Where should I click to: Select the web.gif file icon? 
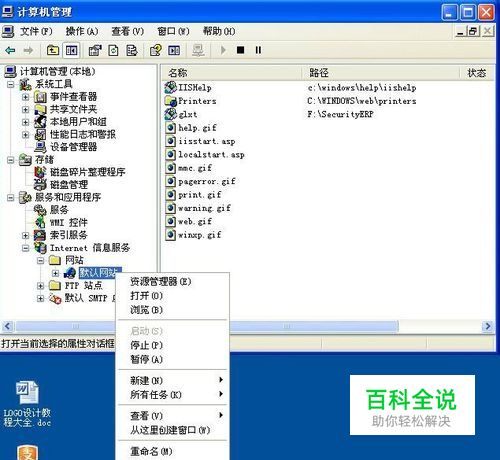pyautogui.click(x=170, y=221)
